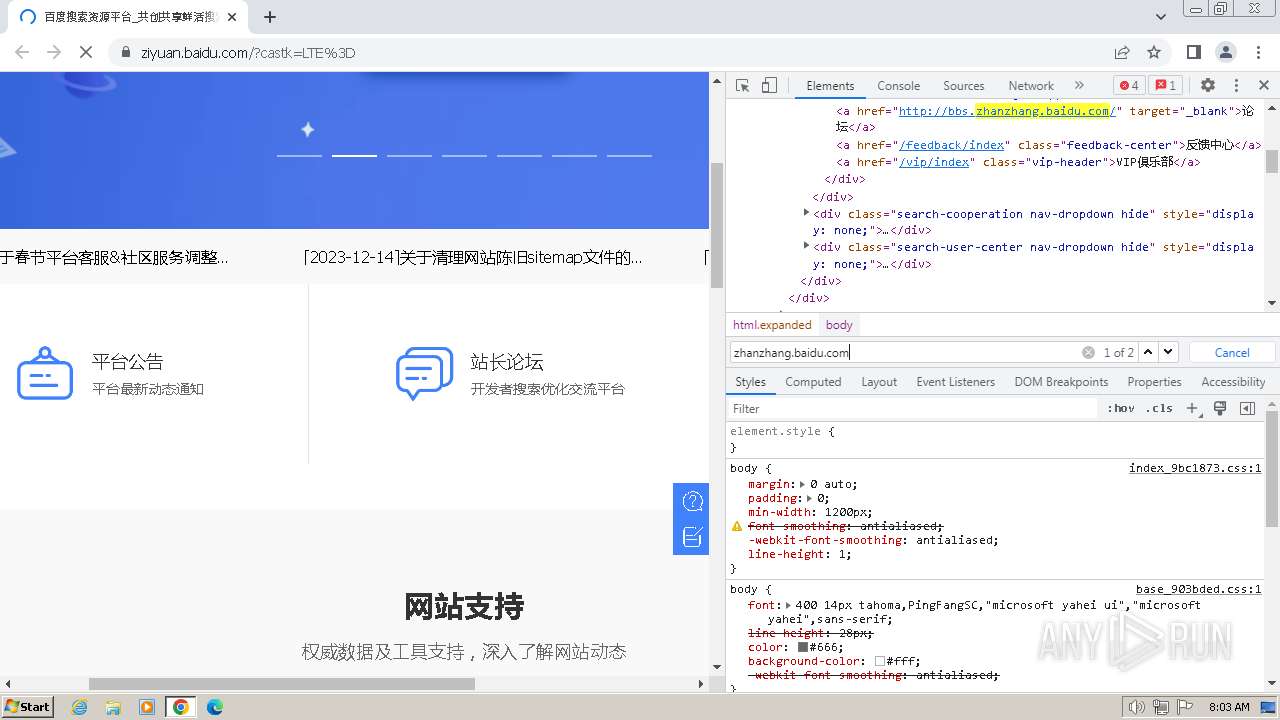The image size is (1280, 720).
Task: Open index_9bc1873.css:1 source link
Action: (1195, 468)
